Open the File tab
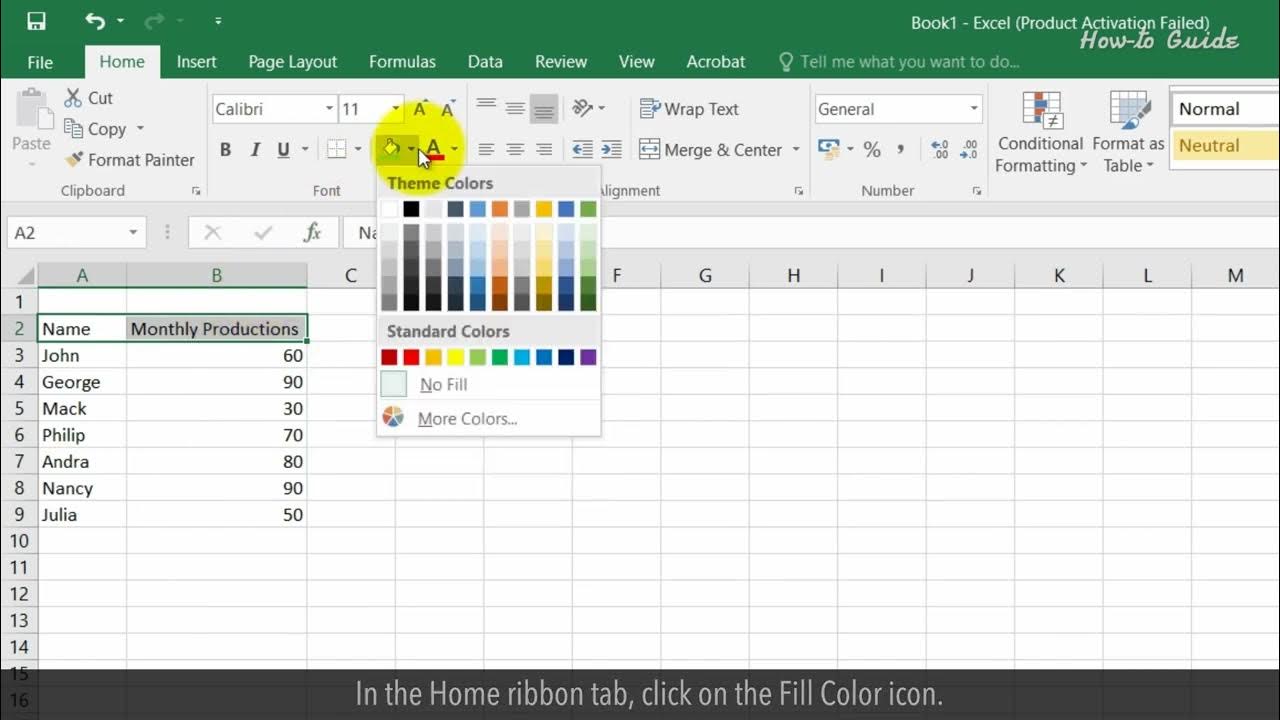 (40, 62)
